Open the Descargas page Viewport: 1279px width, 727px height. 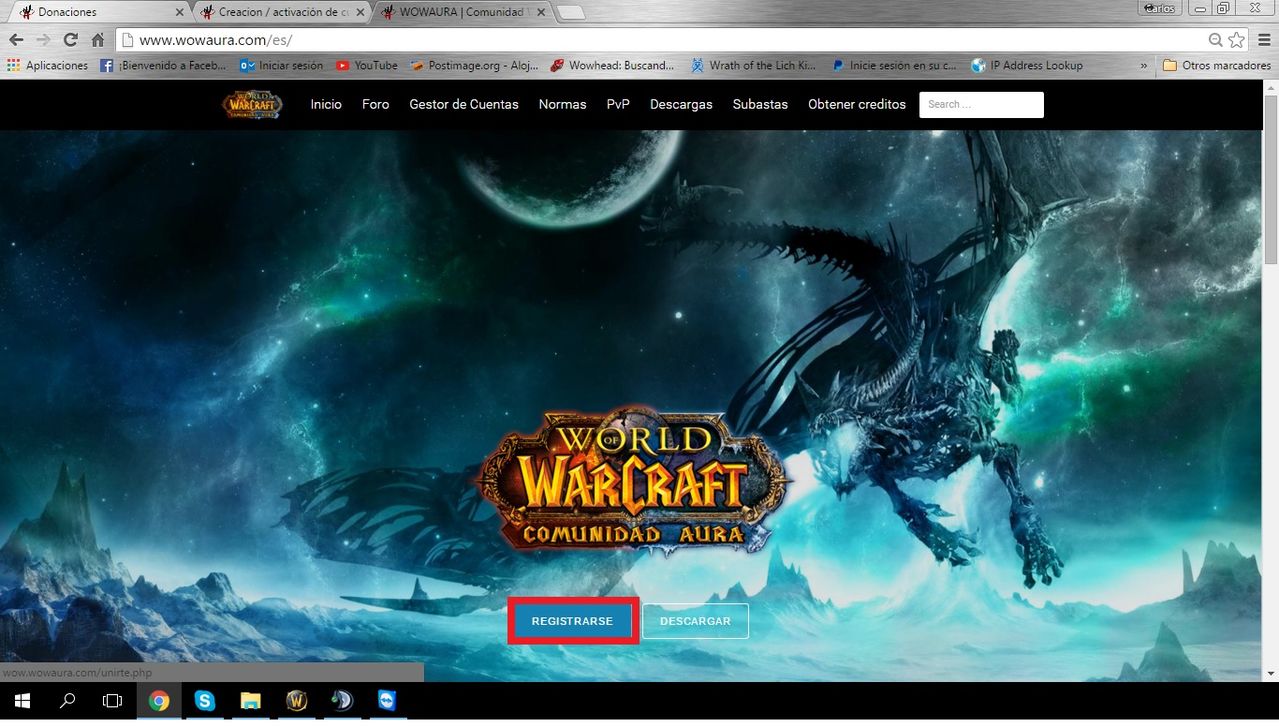click(681, 104)
